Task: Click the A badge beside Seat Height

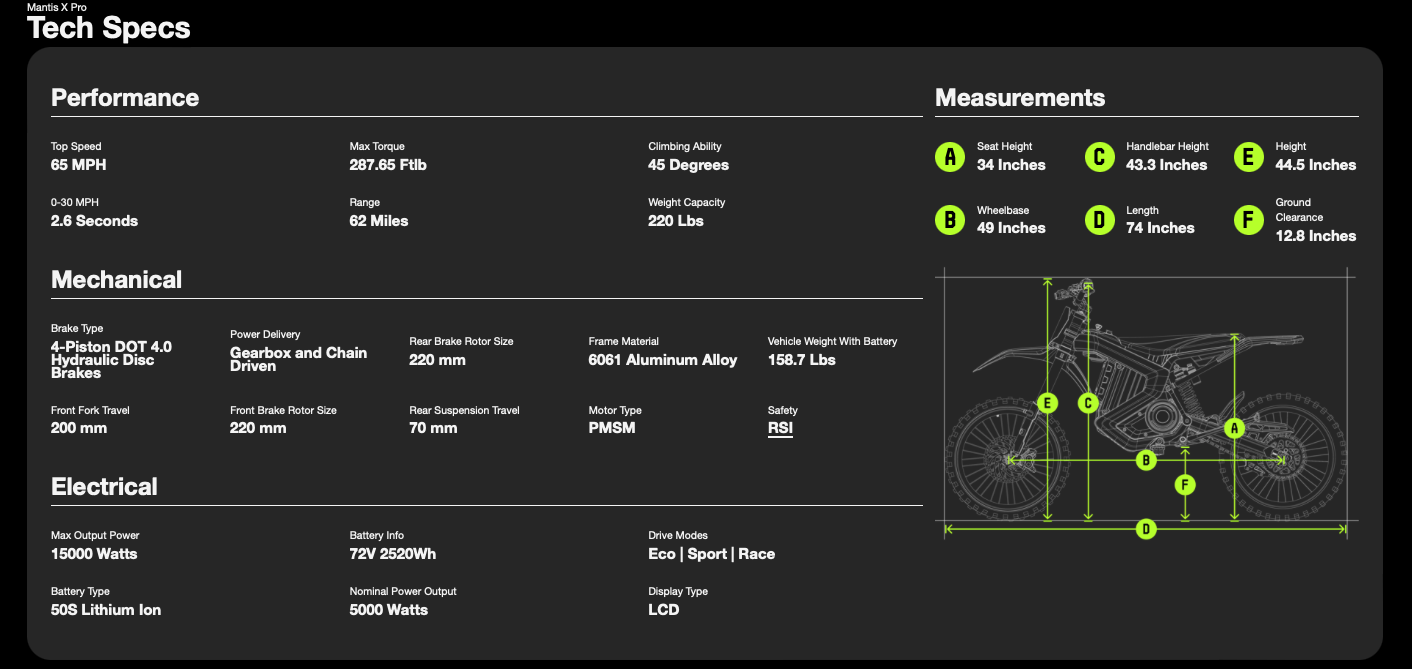Action: (x=950, y=157)
